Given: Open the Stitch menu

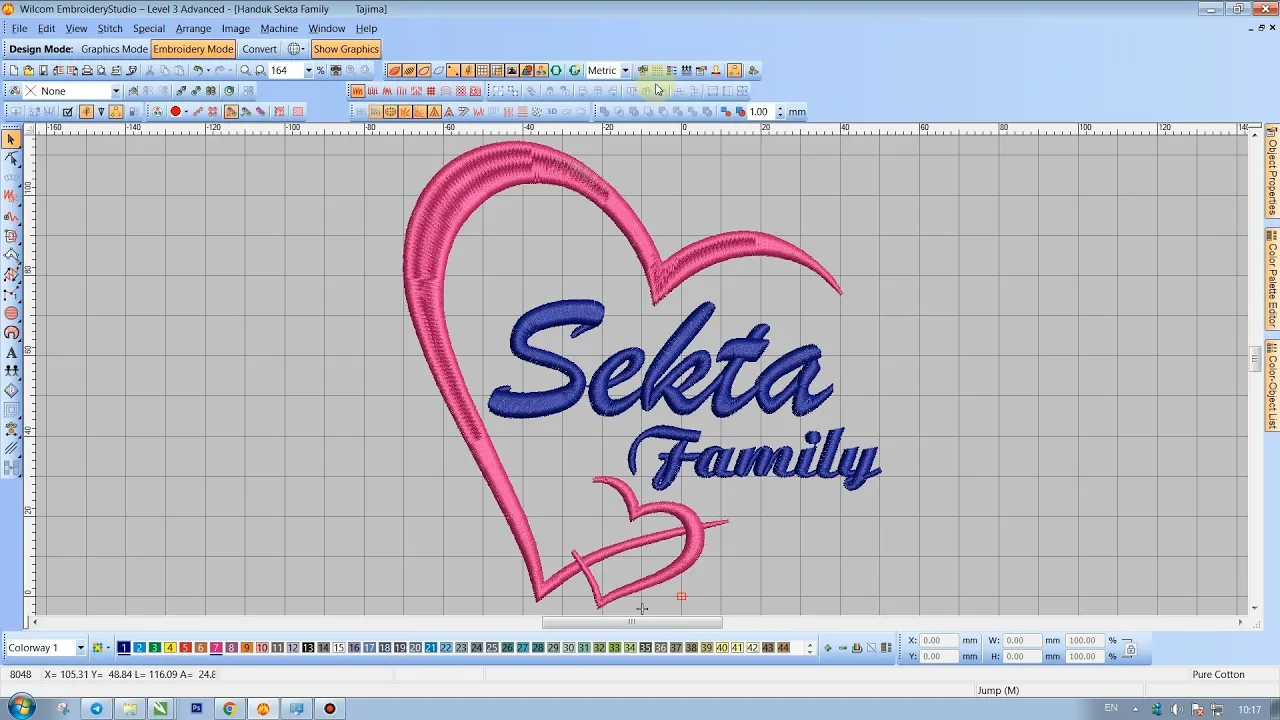Looking at the screenshot, I should pyautogui.click(x=110, y=28).
